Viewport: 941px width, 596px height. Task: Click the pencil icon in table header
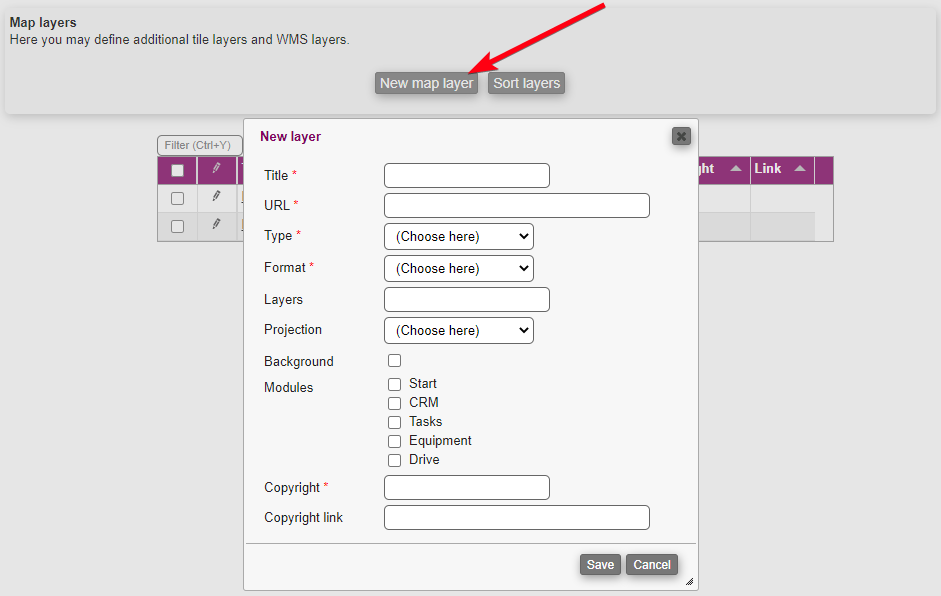click(216, 169)
